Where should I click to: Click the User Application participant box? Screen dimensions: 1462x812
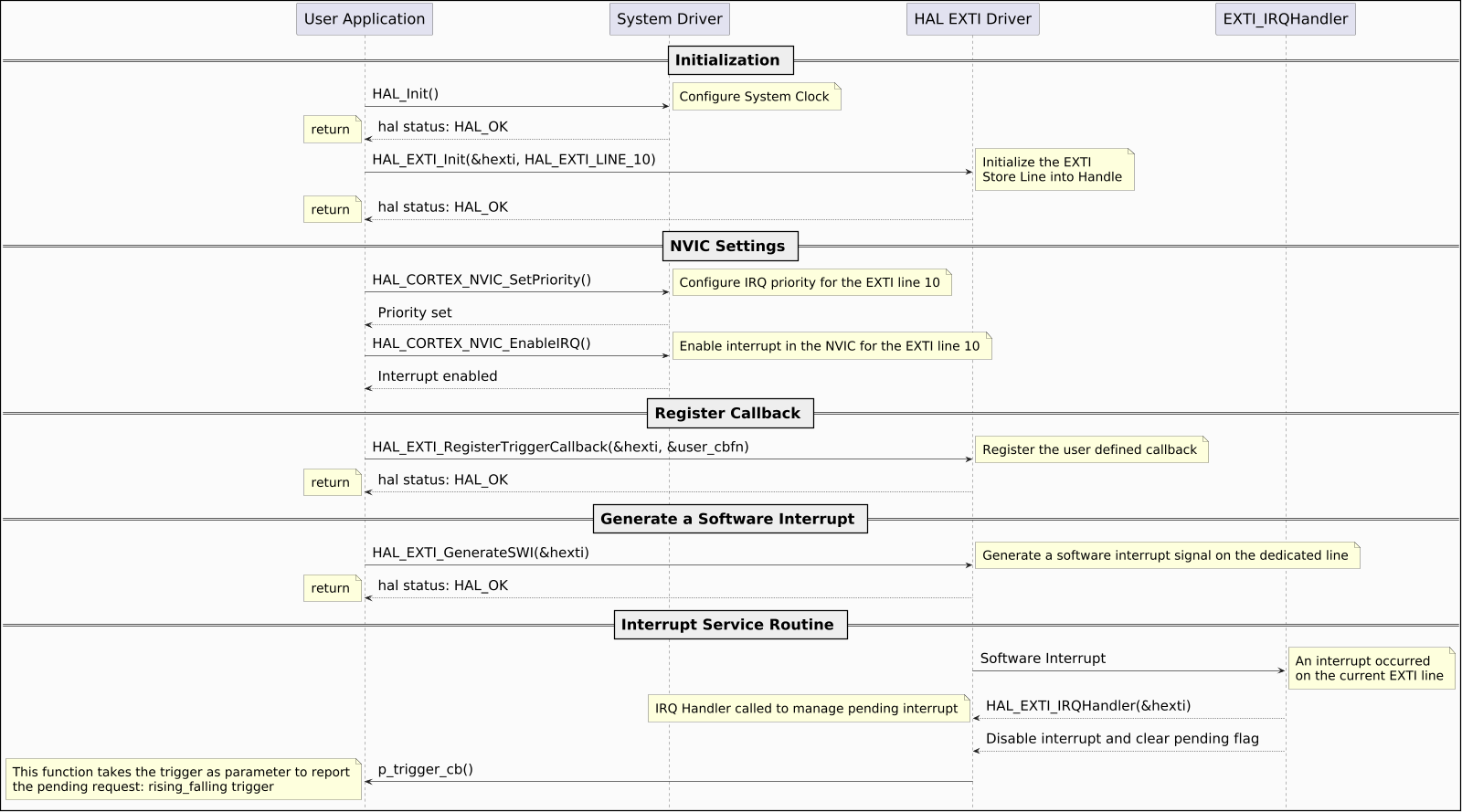click(365, 19)
